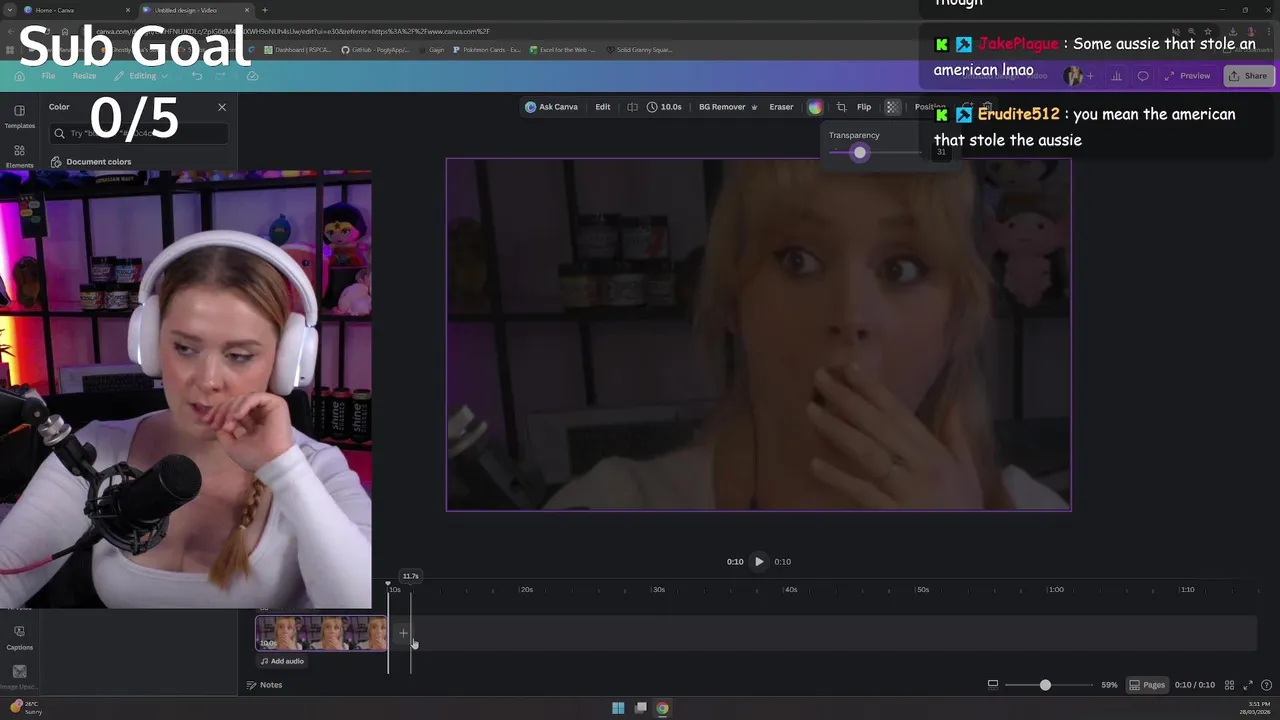Focus the color search field
1280x720 pixels.
click(x=139, y=133)
